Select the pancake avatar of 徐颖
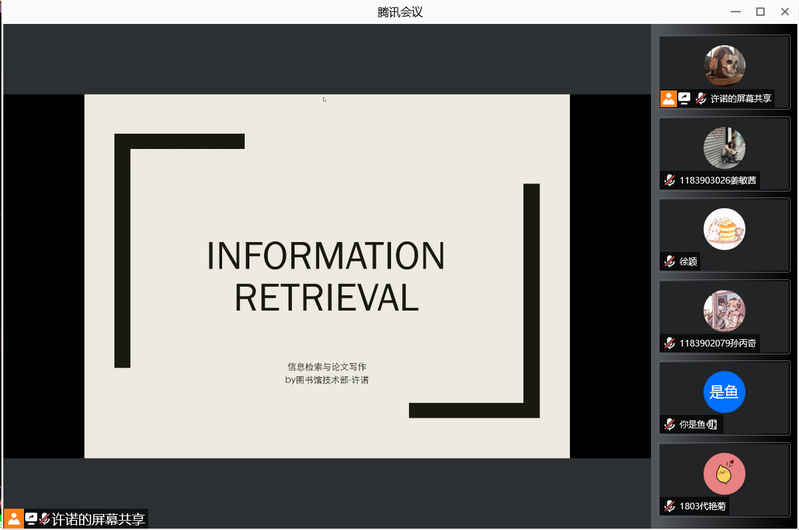This screenshot has width=799, height=530. 724,229
